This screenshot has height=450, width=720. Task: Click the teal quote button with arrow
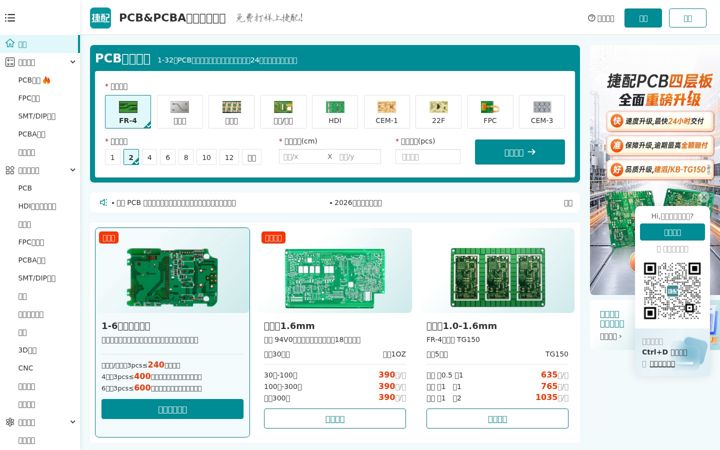[520, 152]
